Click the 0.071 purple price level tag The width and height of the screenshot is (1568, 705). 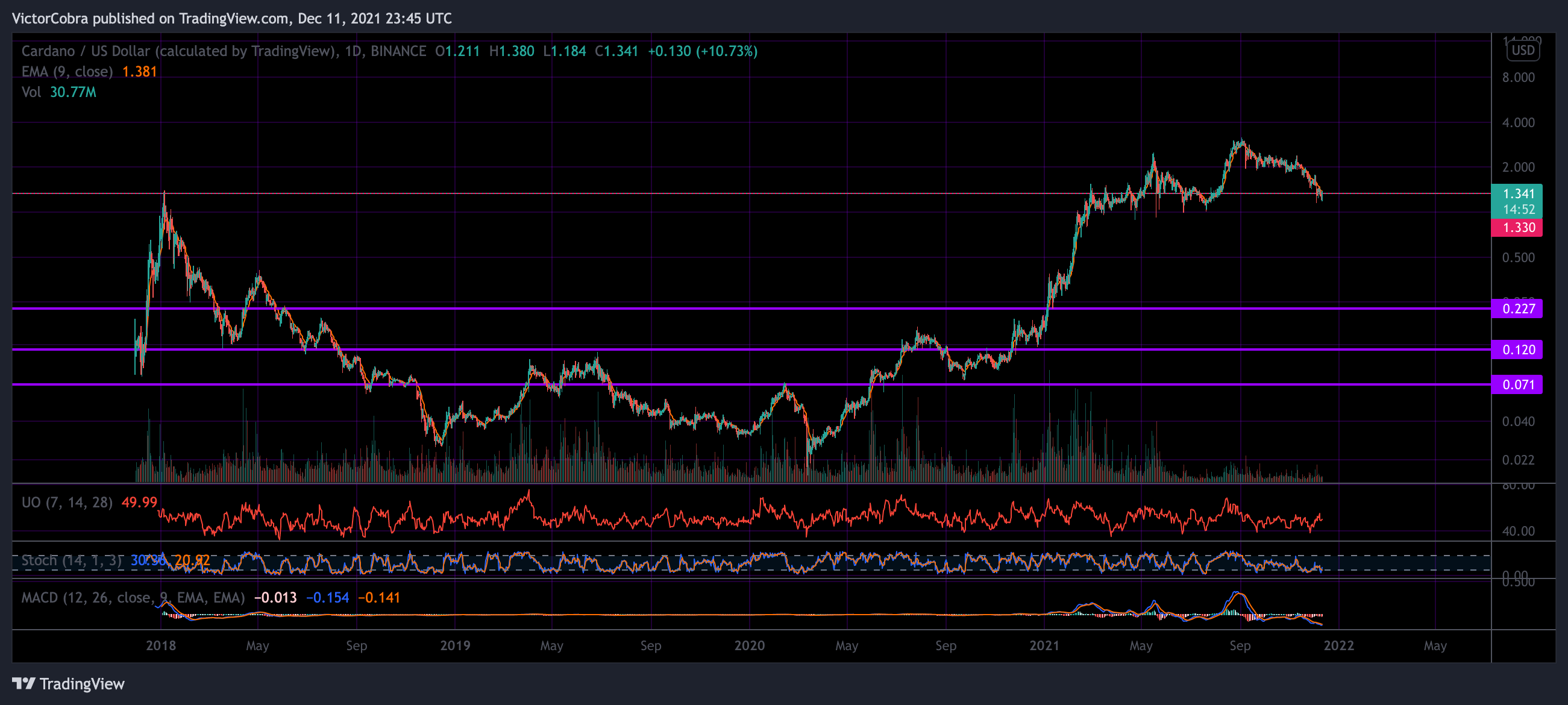1516,384
